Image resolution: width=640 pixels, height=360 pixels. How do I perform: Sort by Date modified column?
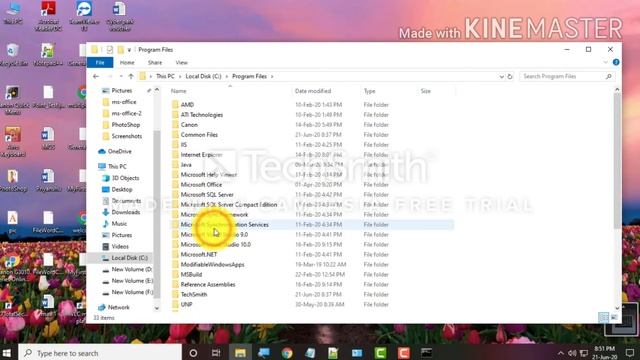pos(313,91)
